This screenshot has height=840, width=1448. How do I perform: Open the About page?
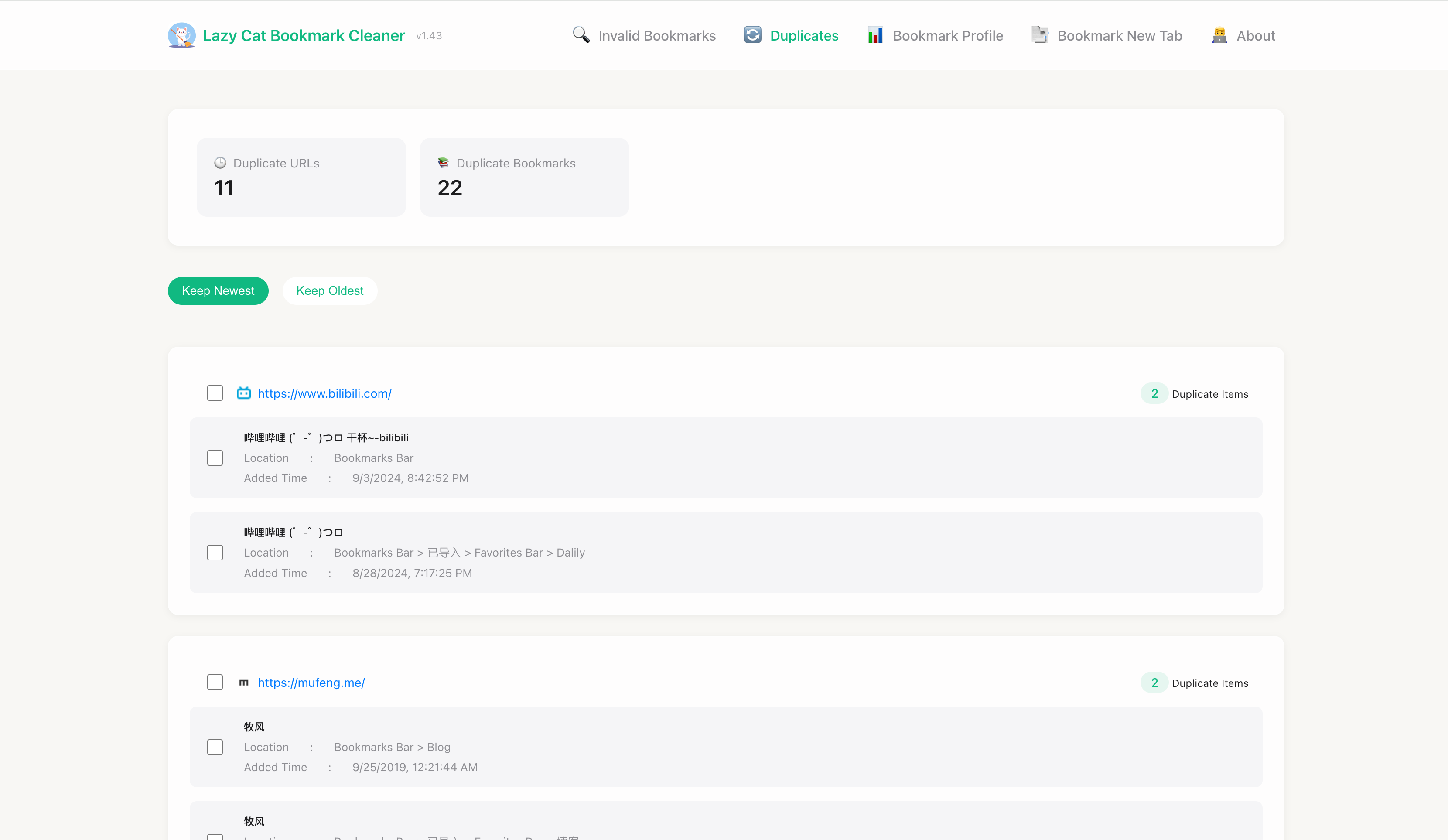[1256, 36]
